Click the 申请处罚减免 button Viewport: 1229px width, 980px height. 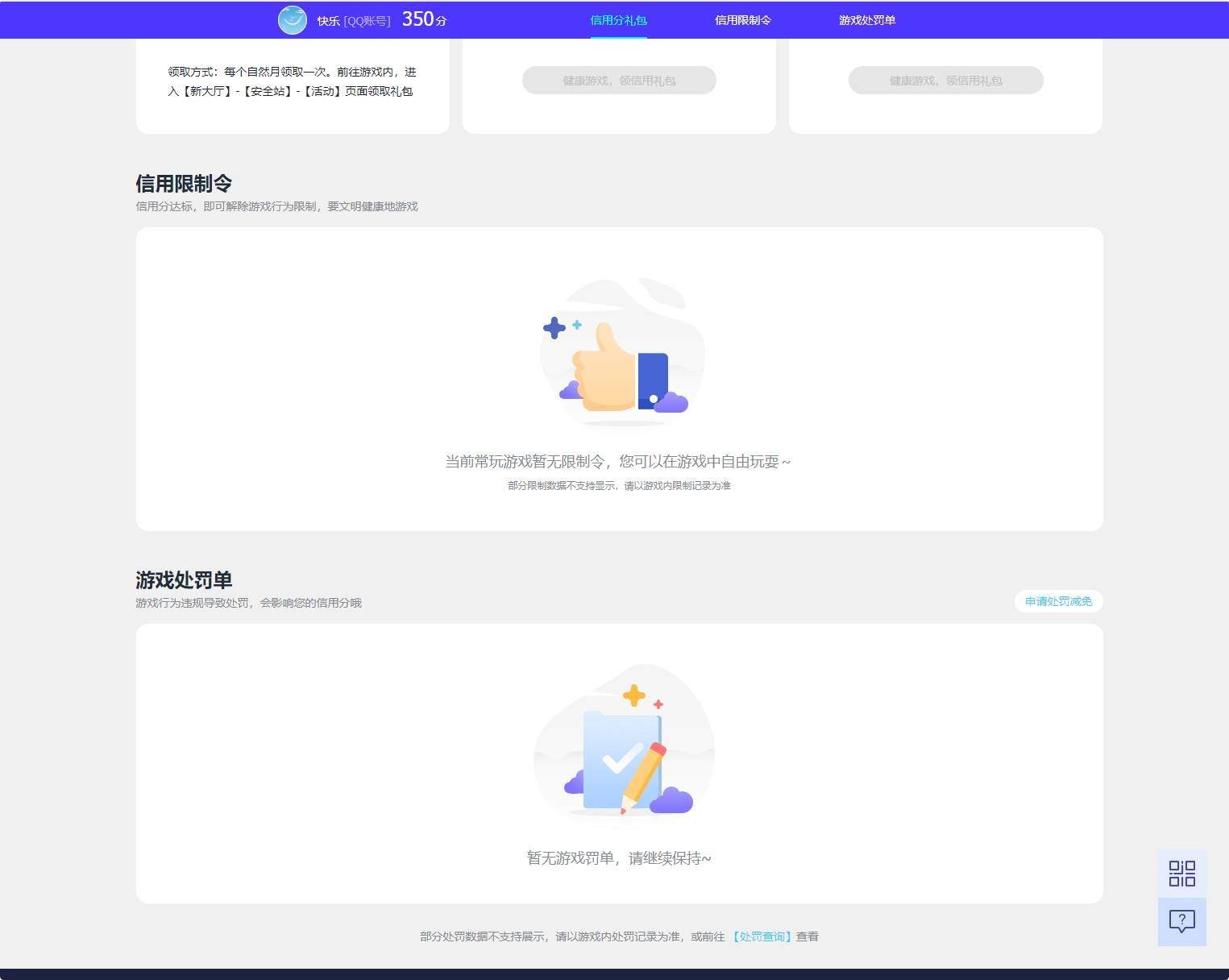[x=1058, y=601]
